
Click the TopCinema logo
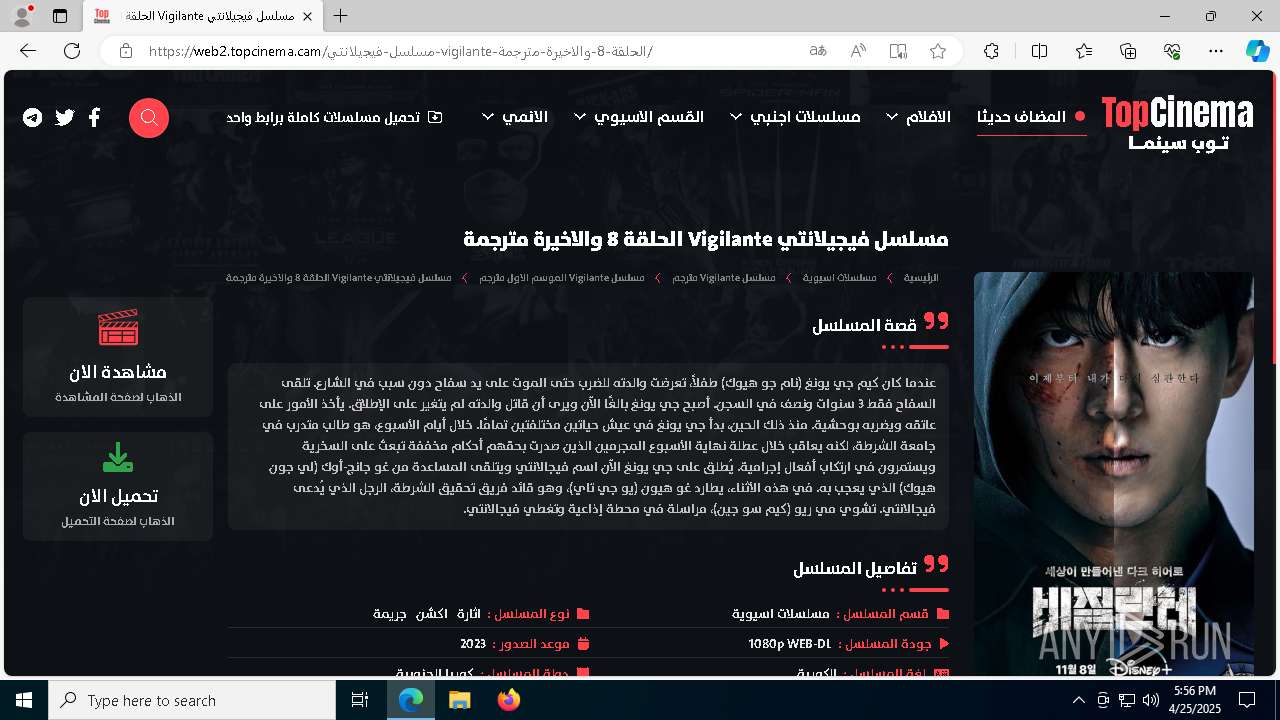[x=1177, y=123]
